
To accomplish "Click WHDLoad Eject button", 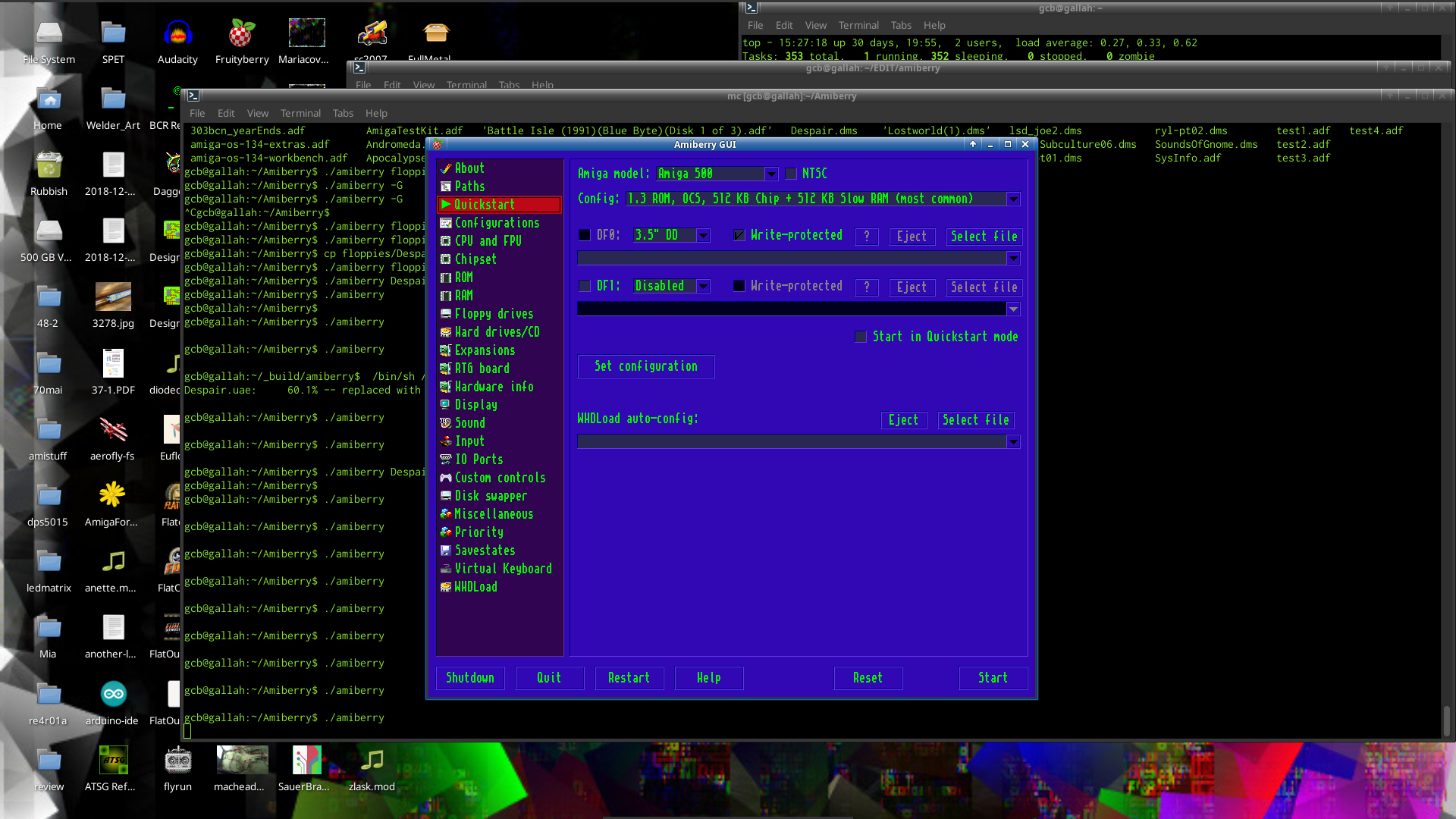I will click(904, 420).
